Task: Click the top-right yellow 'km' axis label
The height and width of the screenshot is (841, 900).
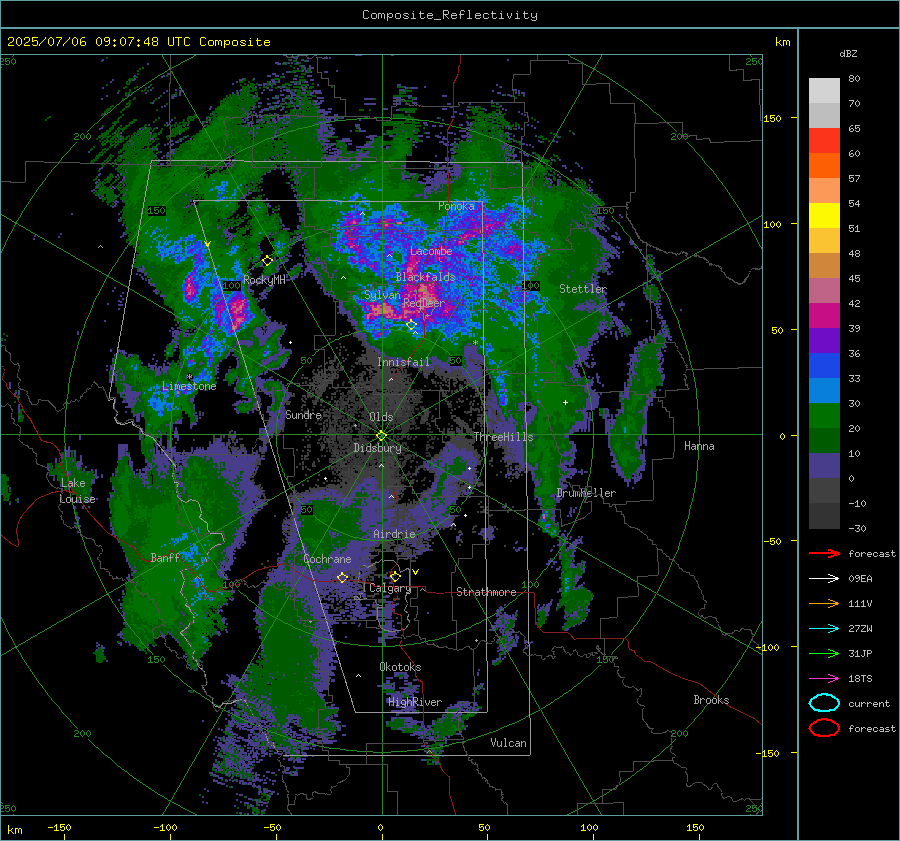Action: pos(783,42)
